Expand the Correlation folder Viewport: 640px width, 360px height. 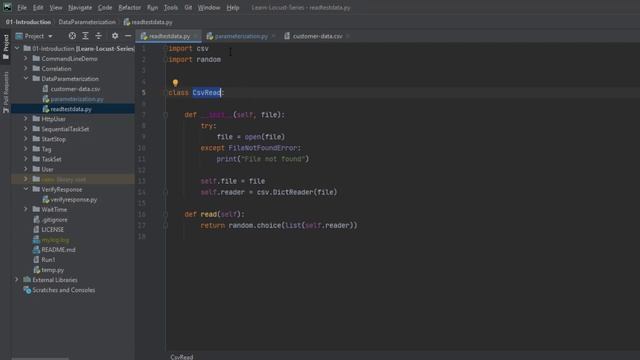[26, 69]
